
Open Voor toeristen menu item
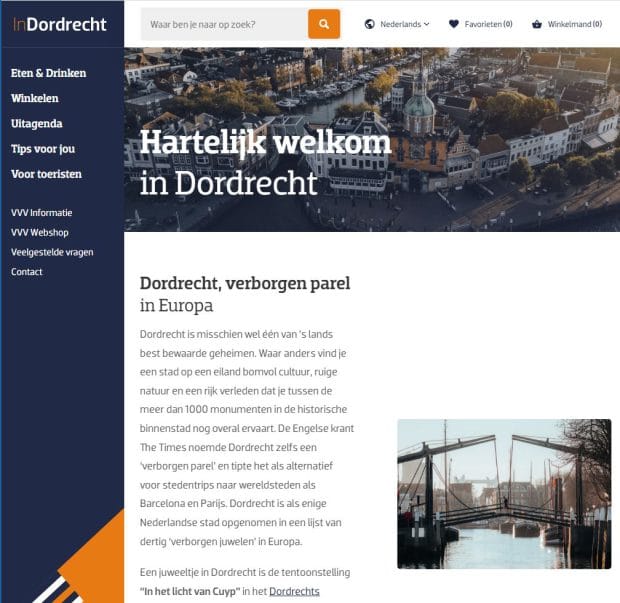coord(46,174)
